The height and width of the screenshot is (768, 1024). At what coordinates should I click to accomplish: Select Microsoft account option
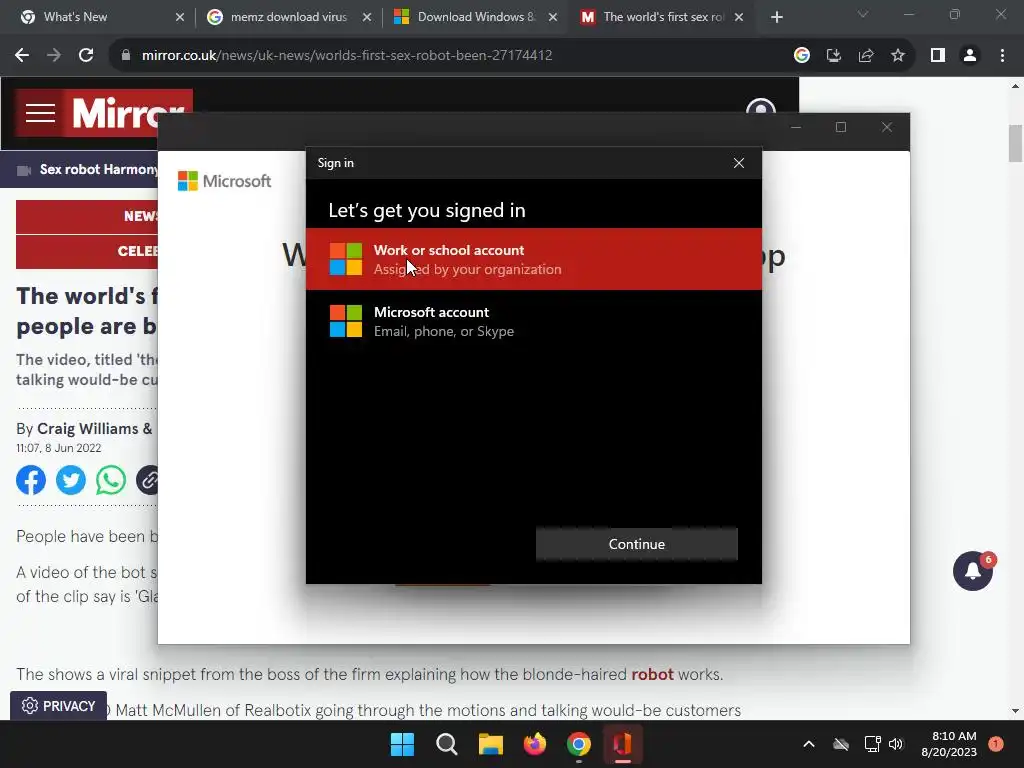tap(534, 321)
